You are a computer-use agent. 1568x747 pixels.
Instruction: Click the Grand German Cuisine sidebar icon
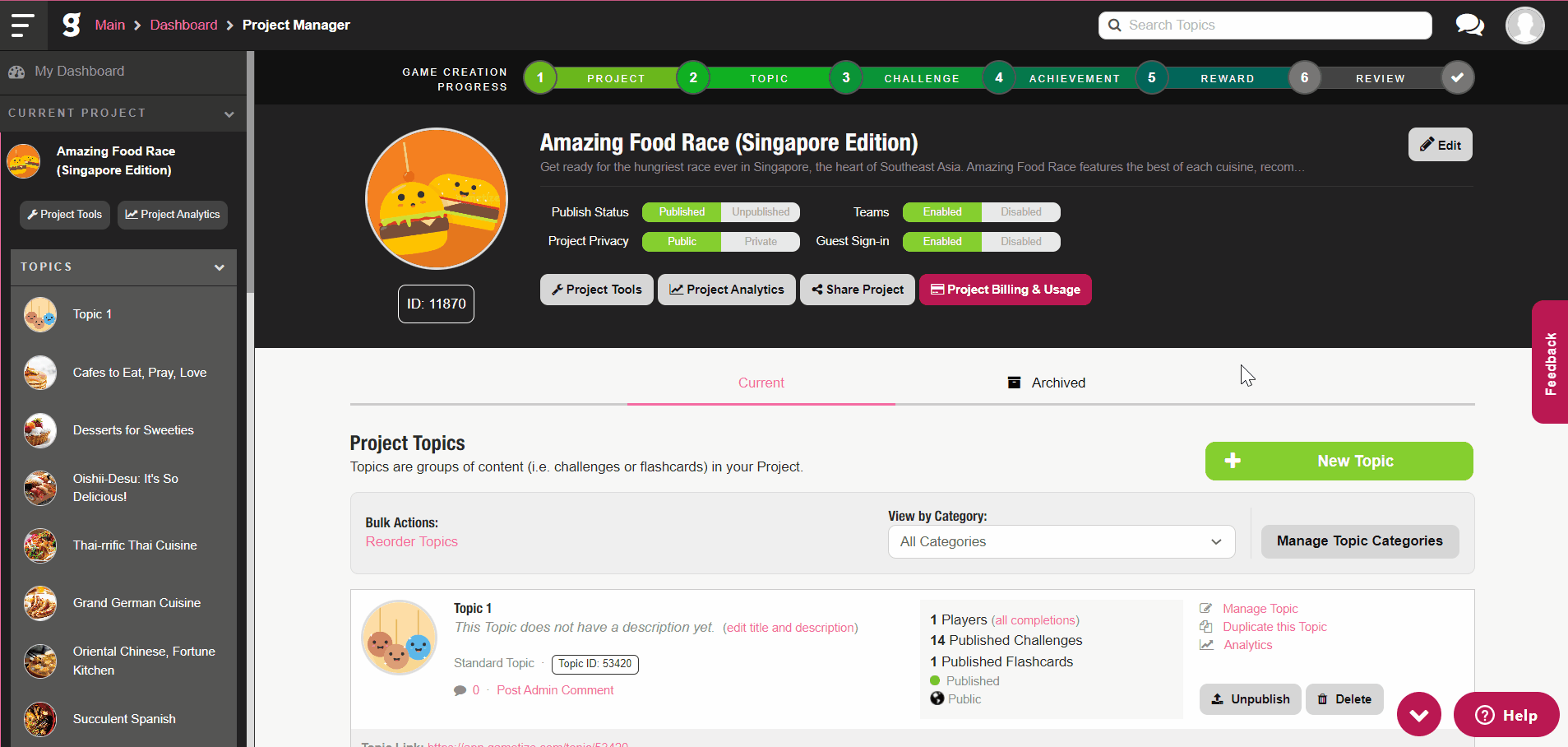pos(40,603)
